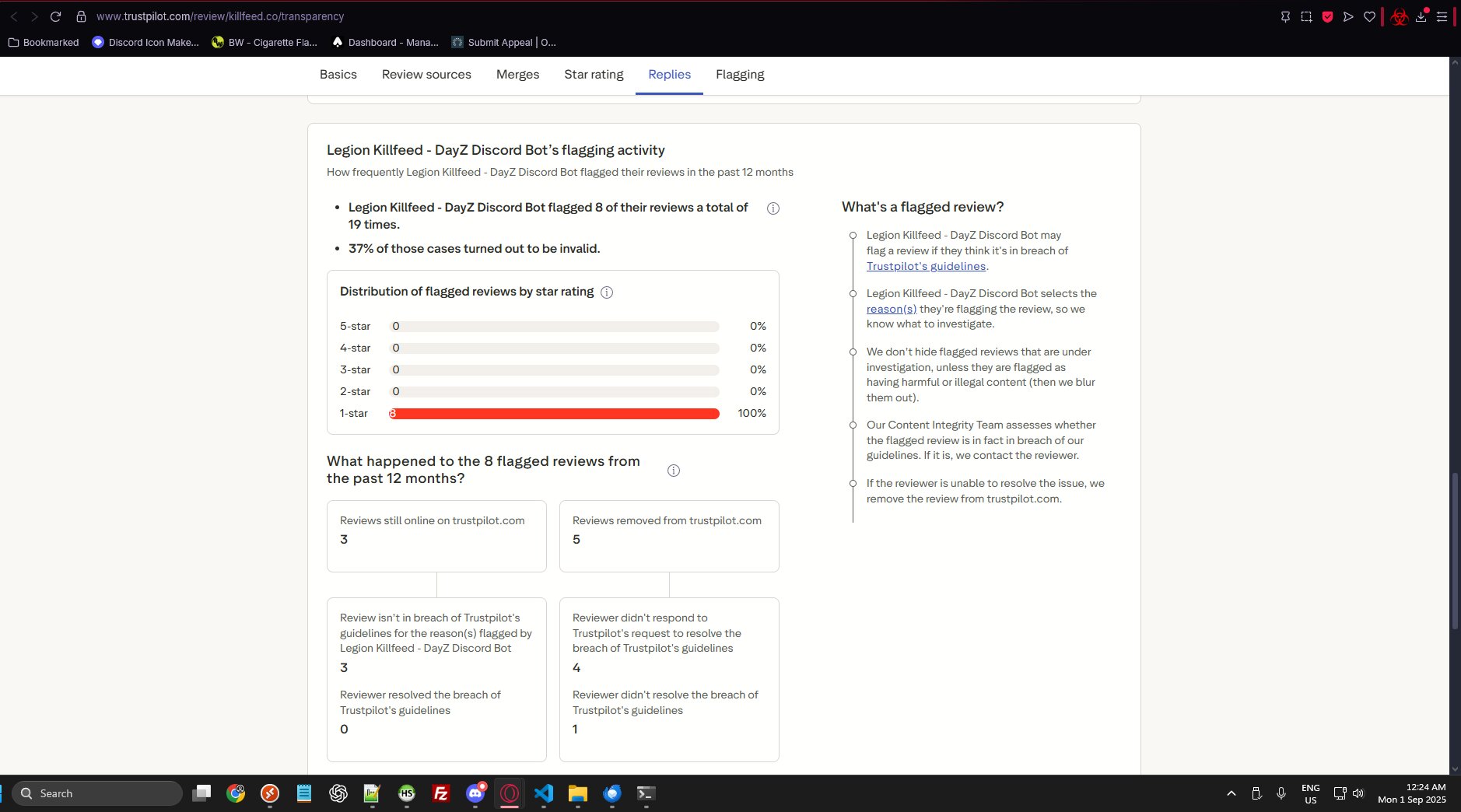Switch to the Basics tab
Screen dimensions: 1461x812
point(338,75)
